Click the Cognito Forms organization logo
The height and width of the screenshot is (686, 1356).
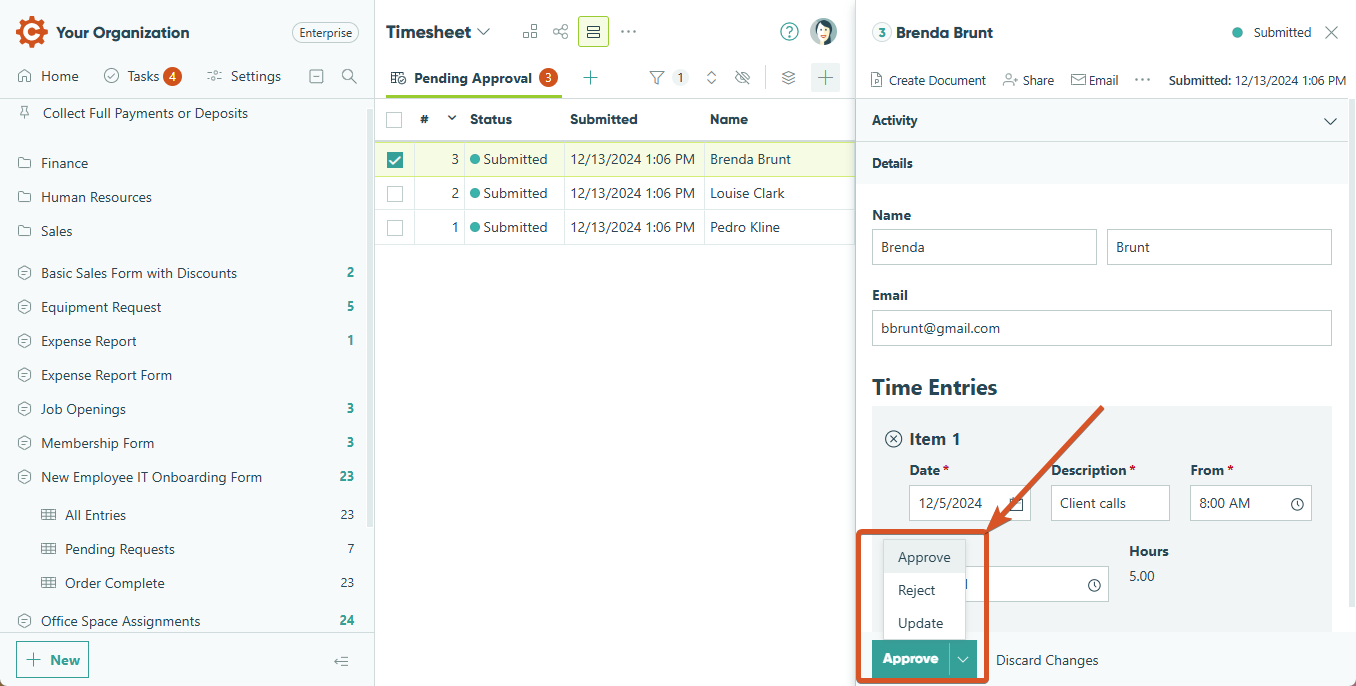pyautogui.click(x=31, y=32)
